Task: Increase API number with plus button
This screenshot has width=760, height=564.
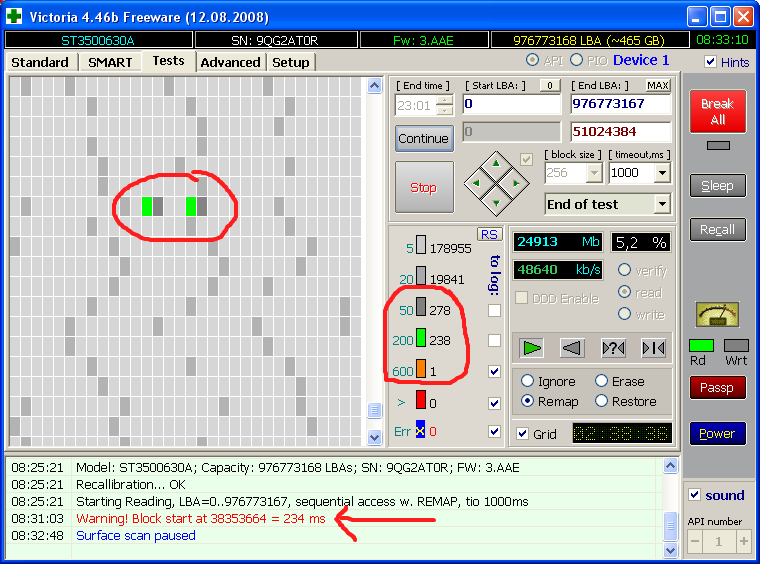Action: coord(744,541)
